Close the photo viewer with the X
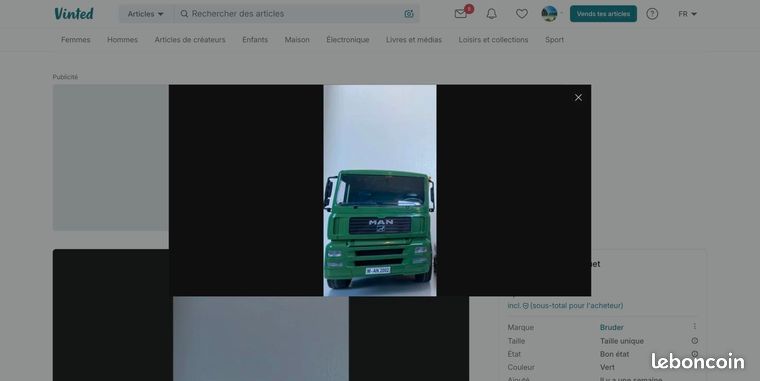 578,97
